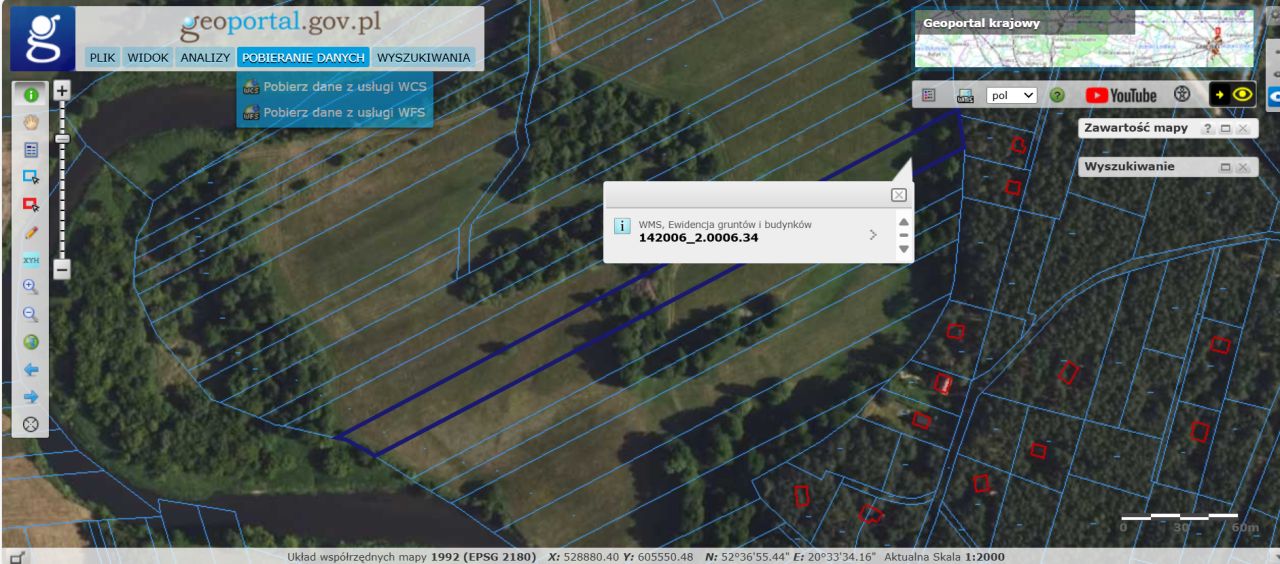Toggle the yellow eye high-contrast mode
Screen dimensions: 1280x564
[x=1233, y=95]
